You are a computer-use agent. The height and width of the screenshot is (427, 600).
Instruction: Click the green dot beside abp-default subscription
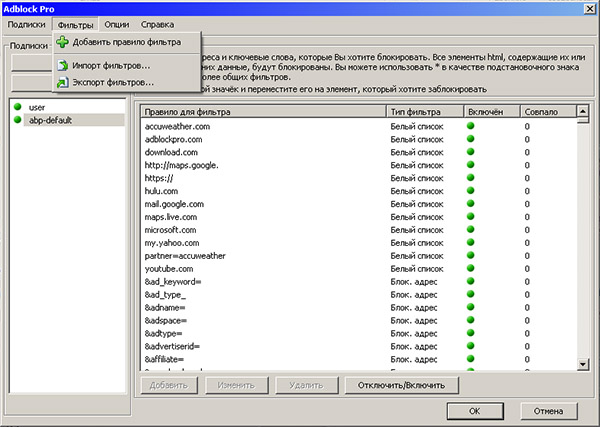[x=17, y=120]
